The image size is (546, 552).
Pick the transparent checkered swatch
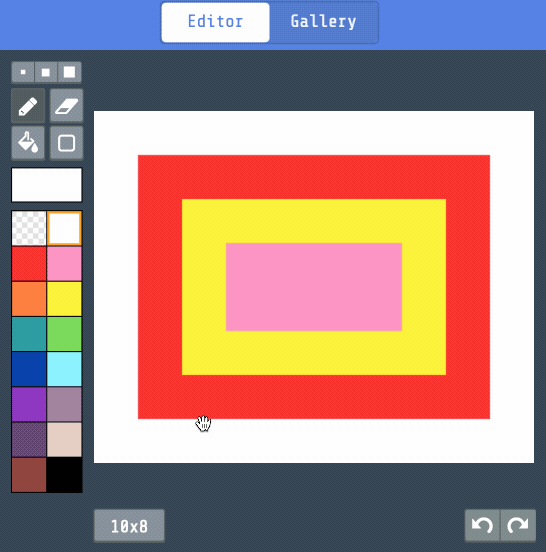coord(29,228)
